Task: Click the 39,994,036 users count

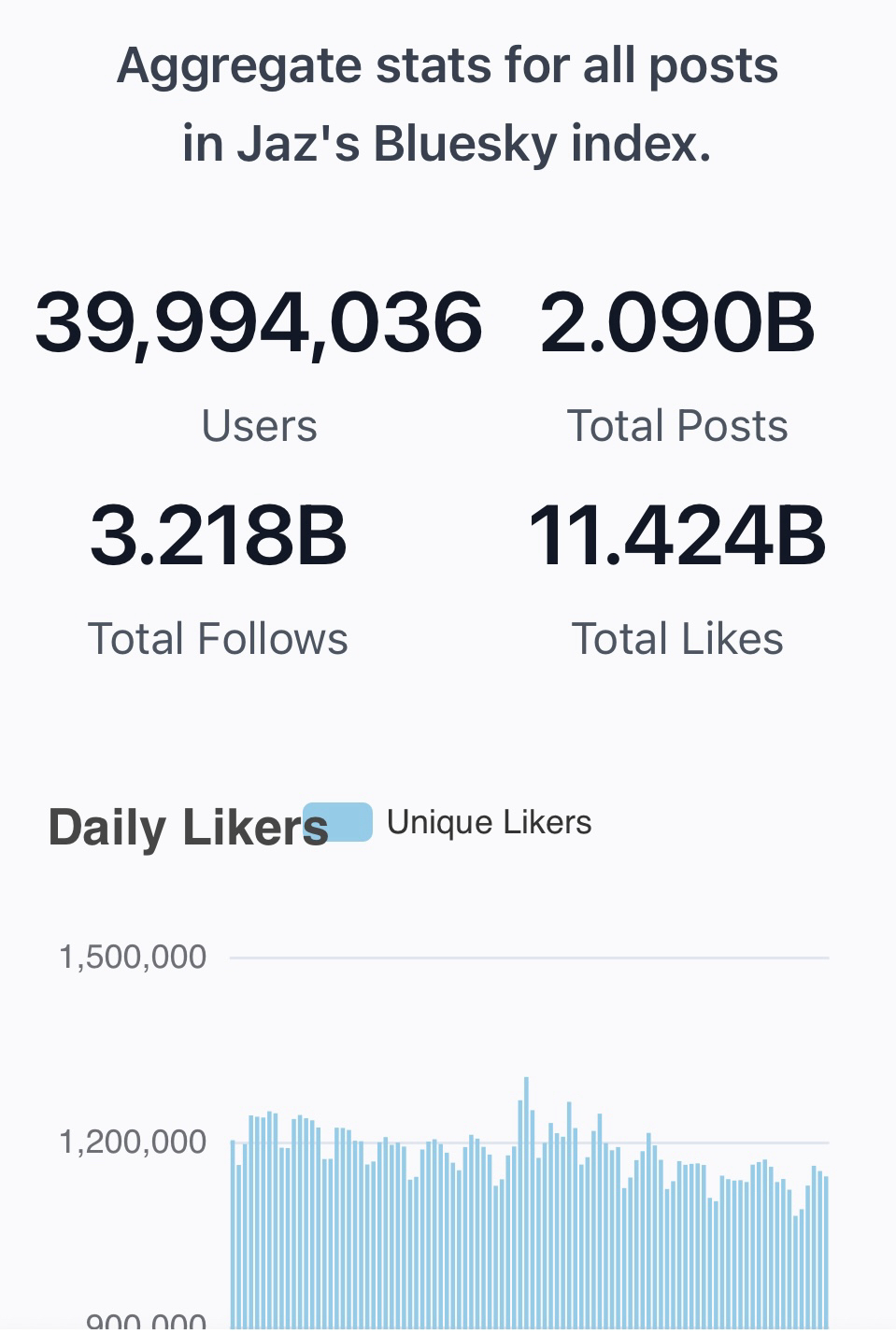Action: (259, 323)
